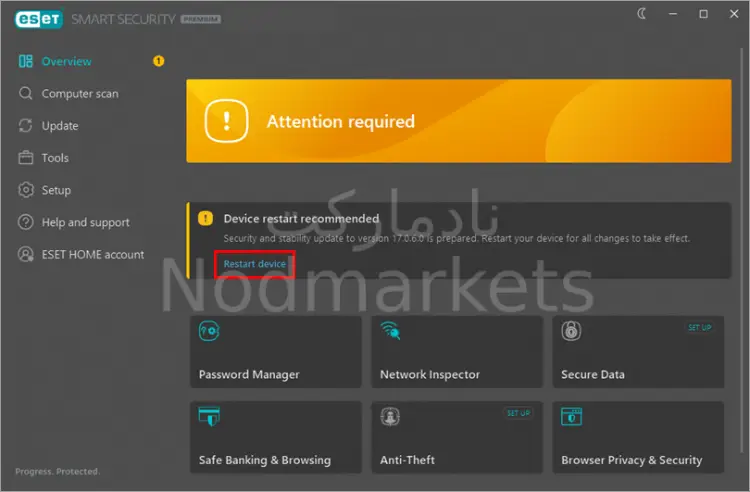750x492 pixels.
Task: Open the Password Manager tile
Action: click(x=276, y=351)
